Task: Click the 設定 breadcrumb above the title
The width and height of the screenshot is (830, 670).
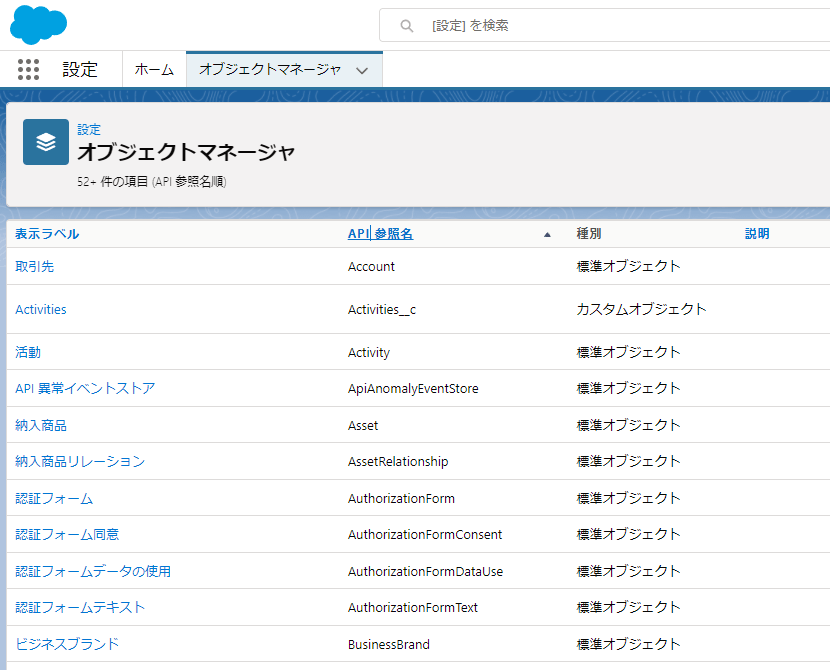Action: [x=89, y=130]
